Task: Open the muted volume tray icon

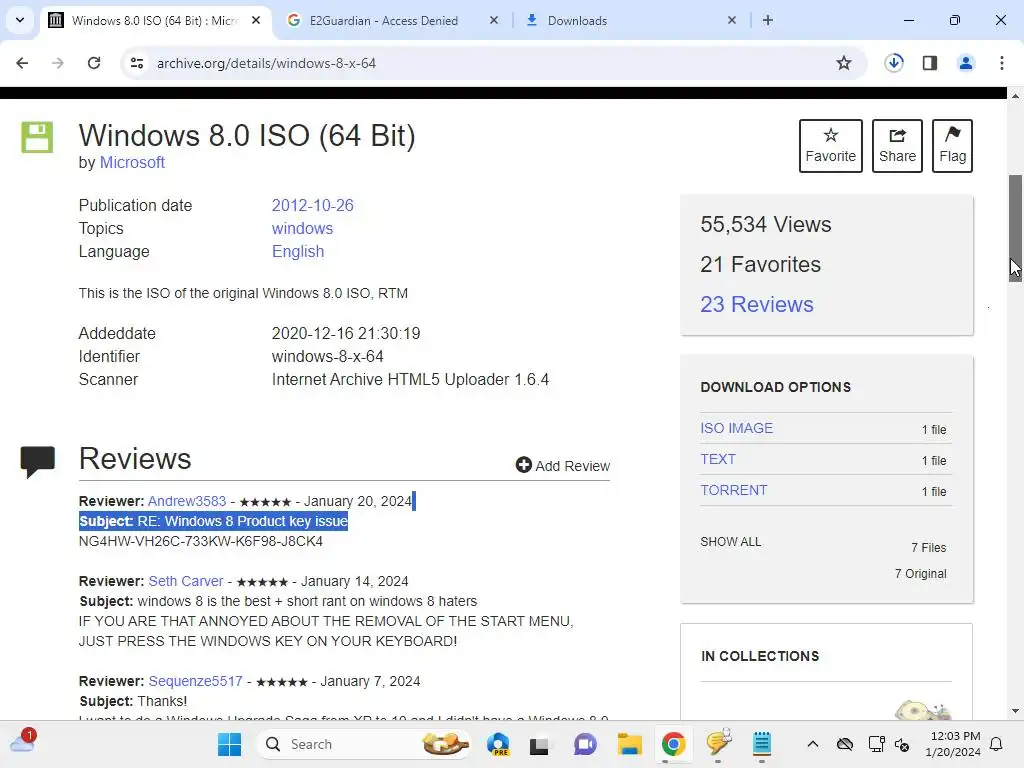Action: point(903,744)
